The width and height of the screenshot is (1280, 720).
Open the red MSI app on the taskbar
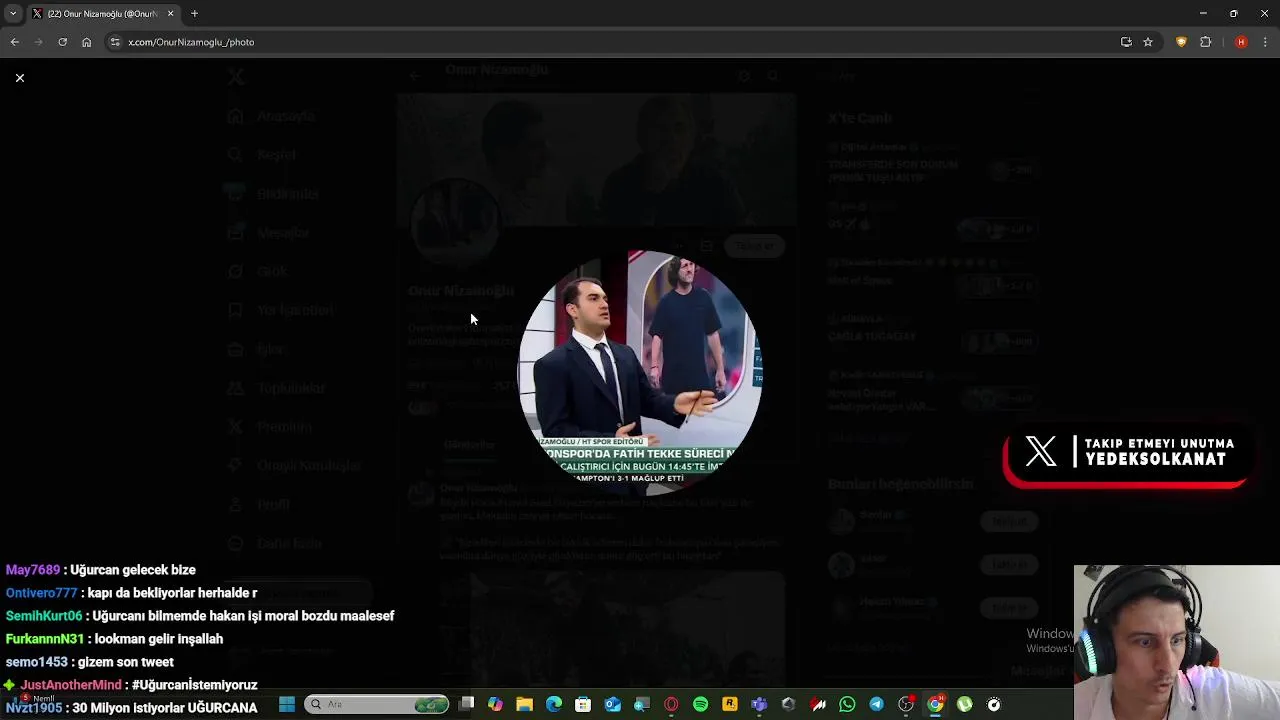tap(818, 704)
